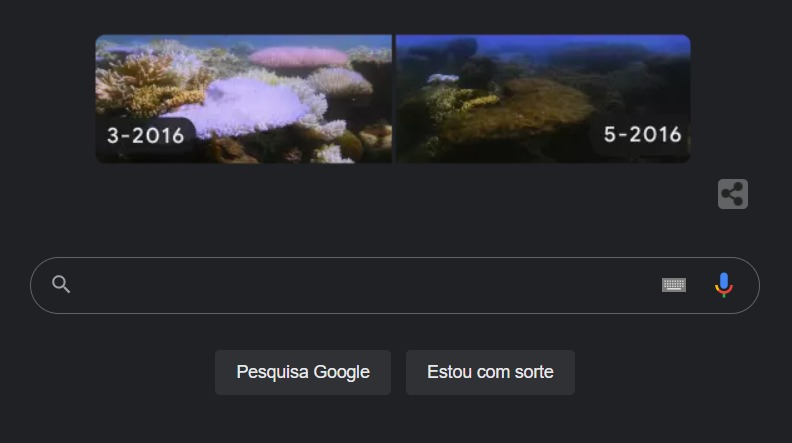The image size is (792, 443).
Task: Click the share doodle icon
Action: point(732,194)
